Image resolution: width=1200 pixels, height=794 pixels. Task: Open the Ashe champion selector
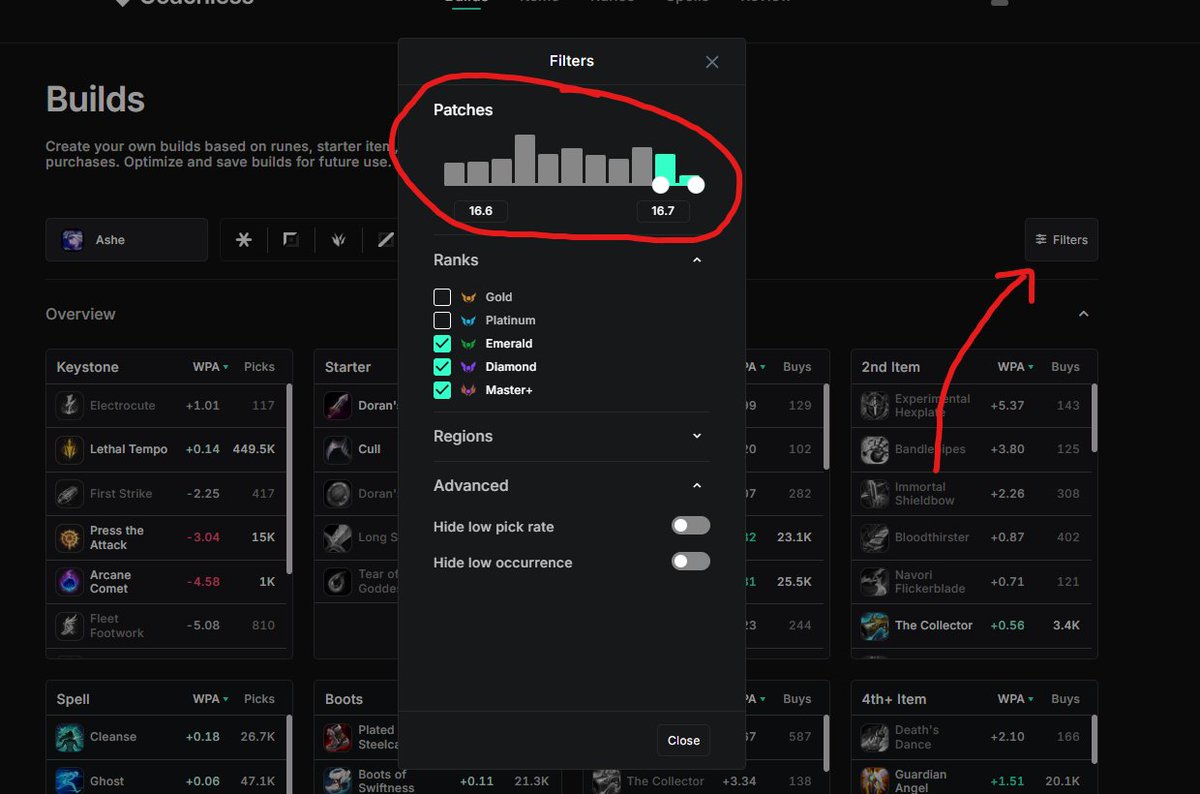click(126, 240)
